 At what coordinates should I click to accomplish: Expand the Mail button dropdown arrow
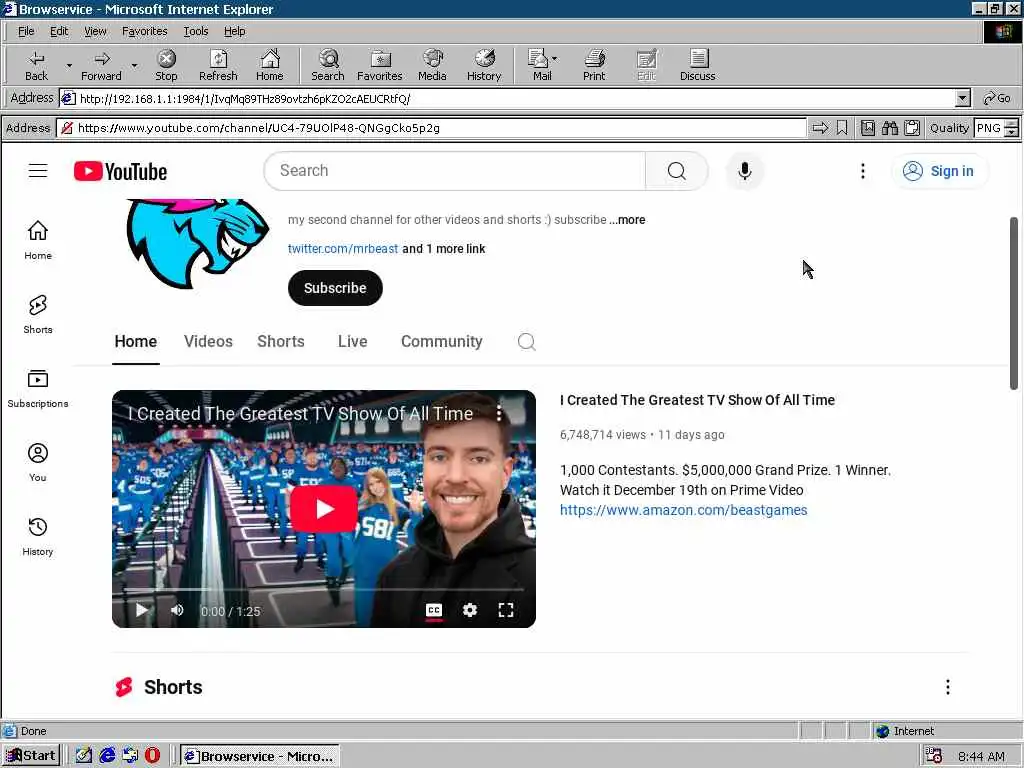554,59
